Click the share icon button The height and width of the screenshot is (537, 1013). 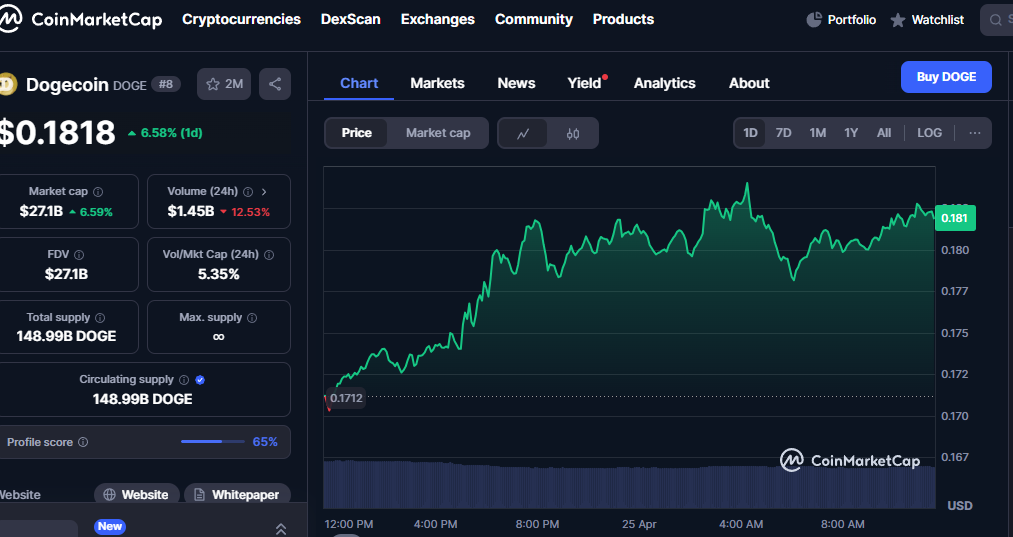tap(275, 84)
